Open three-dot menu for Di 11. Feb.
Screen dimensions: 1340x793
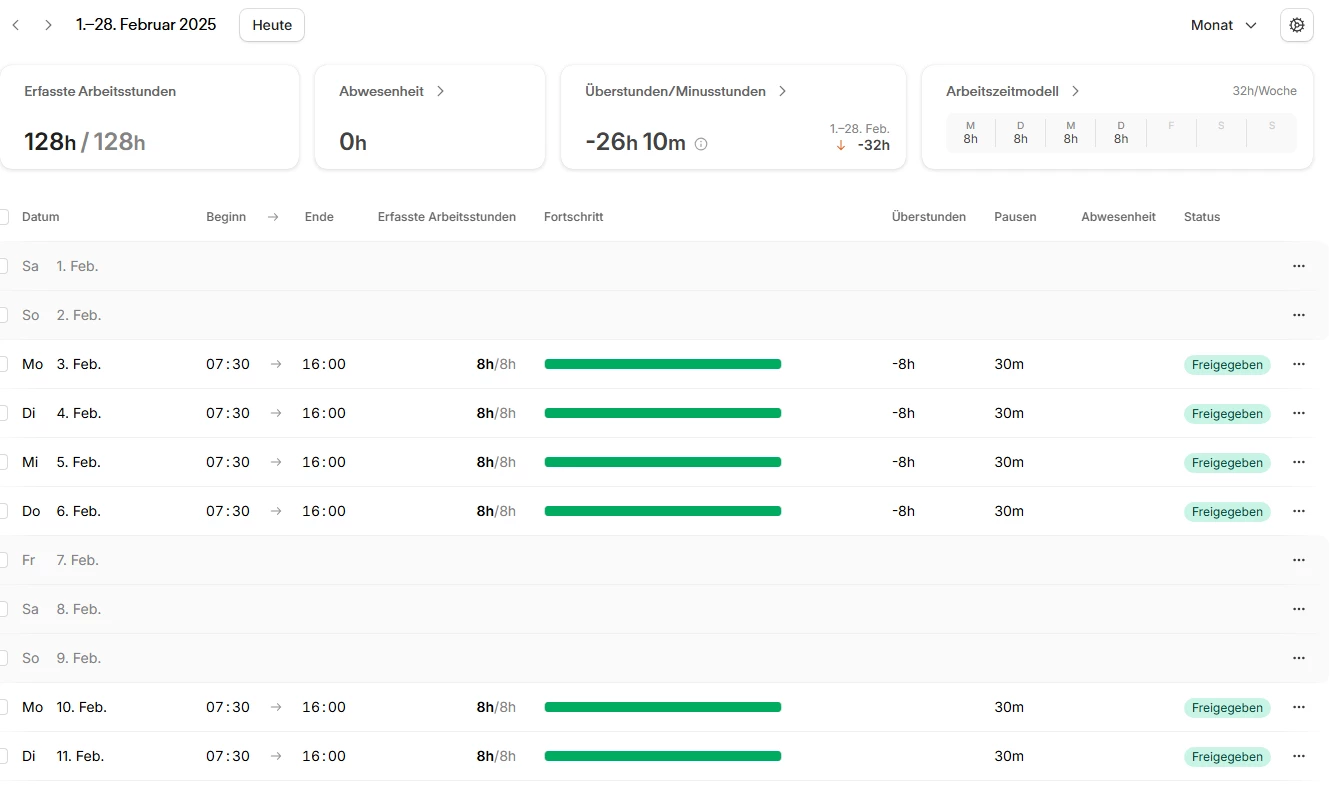tap(1299, 756)
